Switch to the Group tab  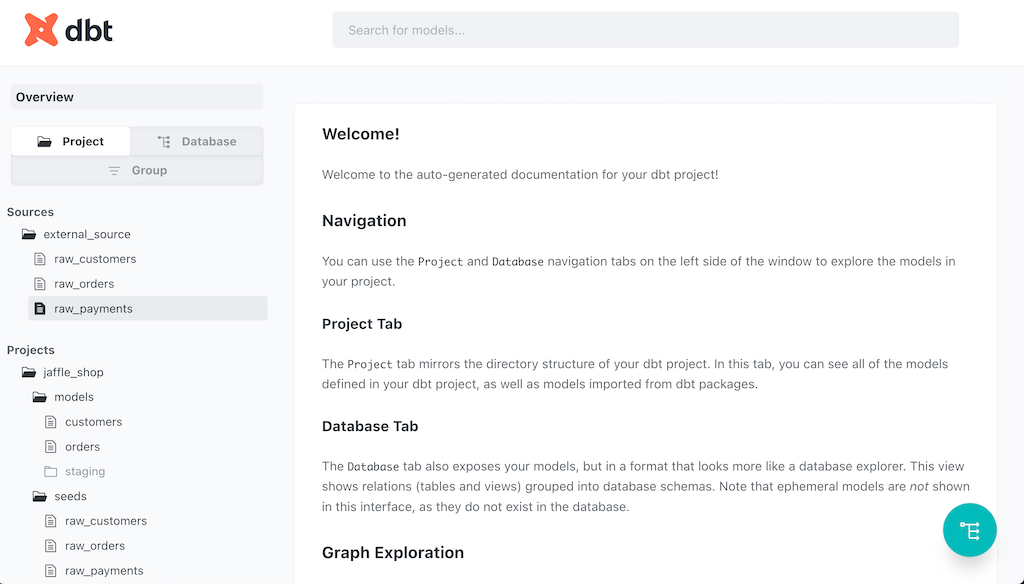[x=137, y=171]
